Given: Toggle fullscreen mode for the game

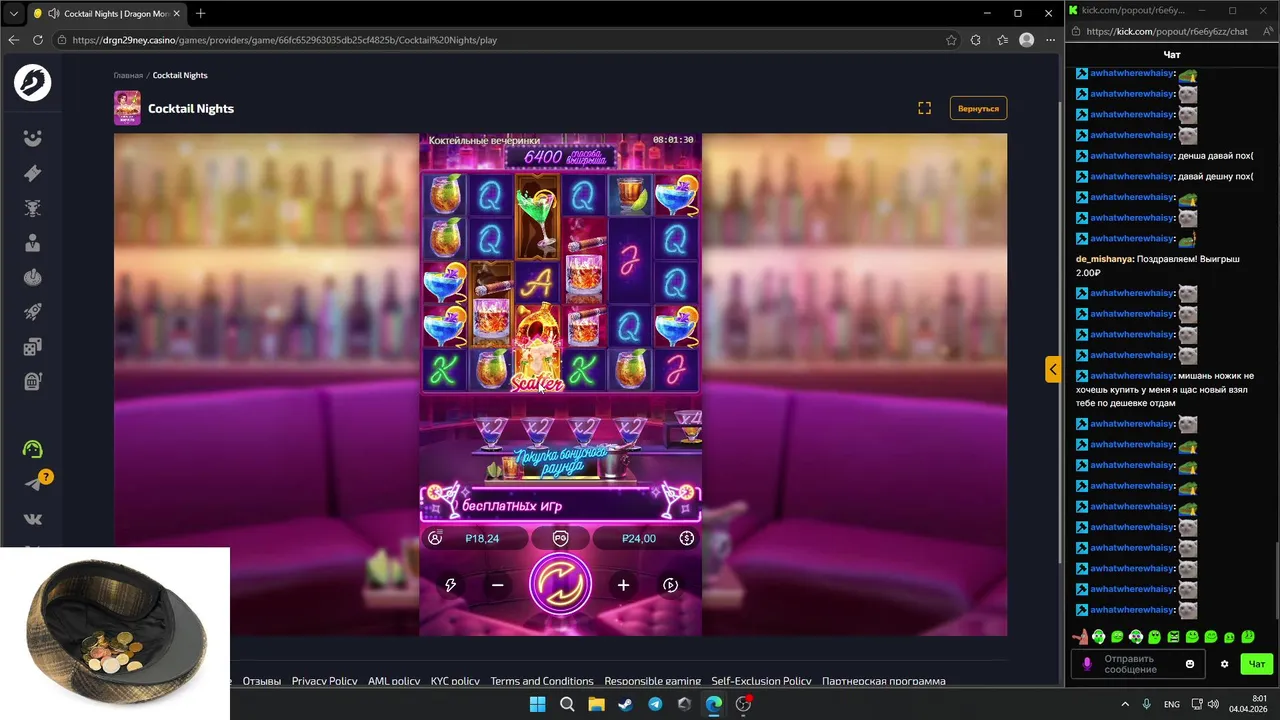Looking at the screenshot, I should [924, 108].
